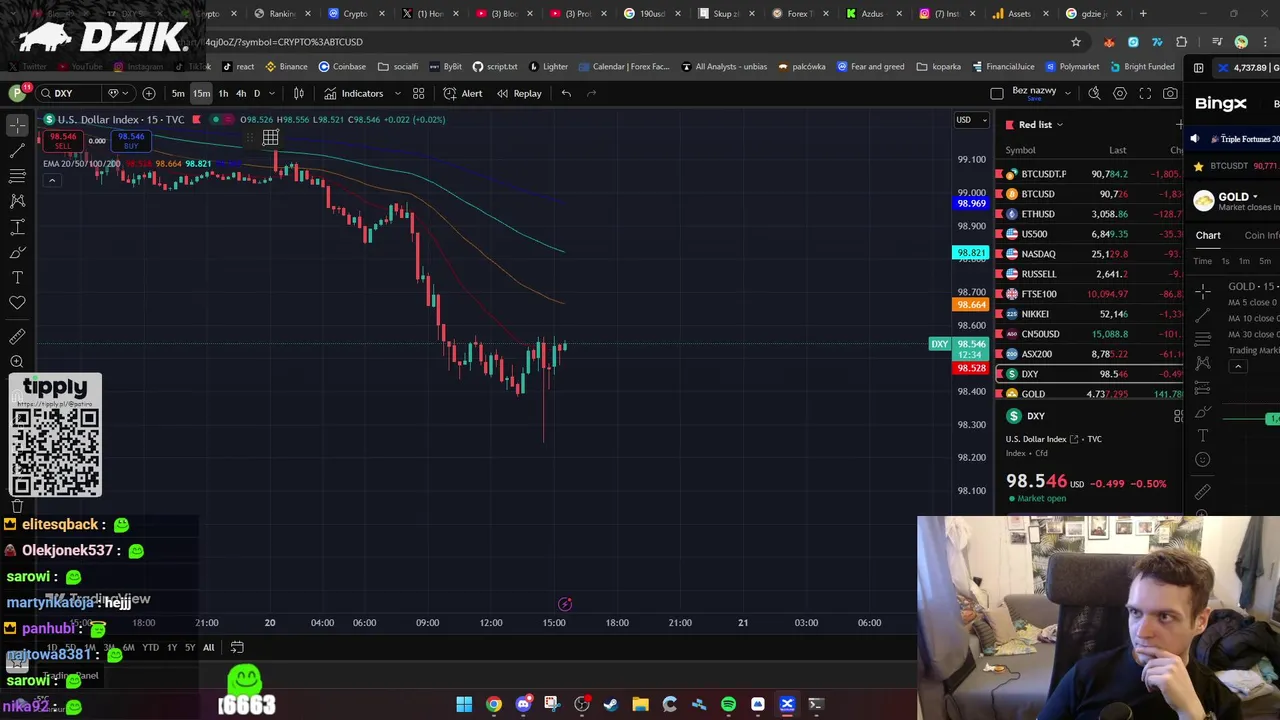The width and height of the screenshot is (1280, 720).
Task: Open File Explorer from the taskbar
Action: 640,704
